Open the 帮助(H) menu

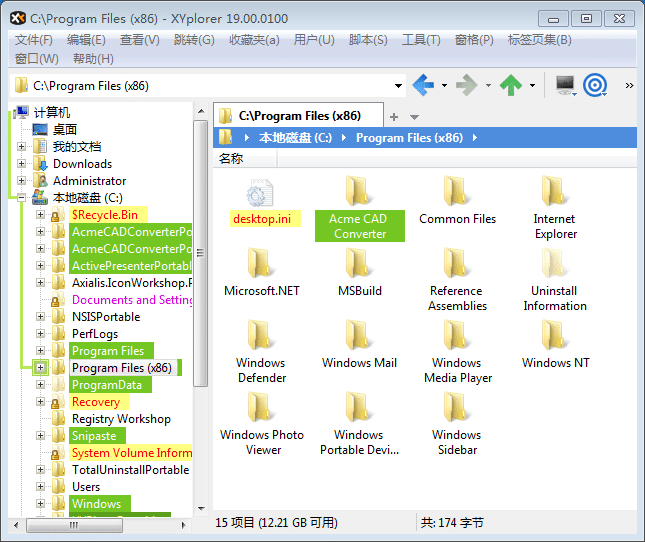click(x=93, y=59)
